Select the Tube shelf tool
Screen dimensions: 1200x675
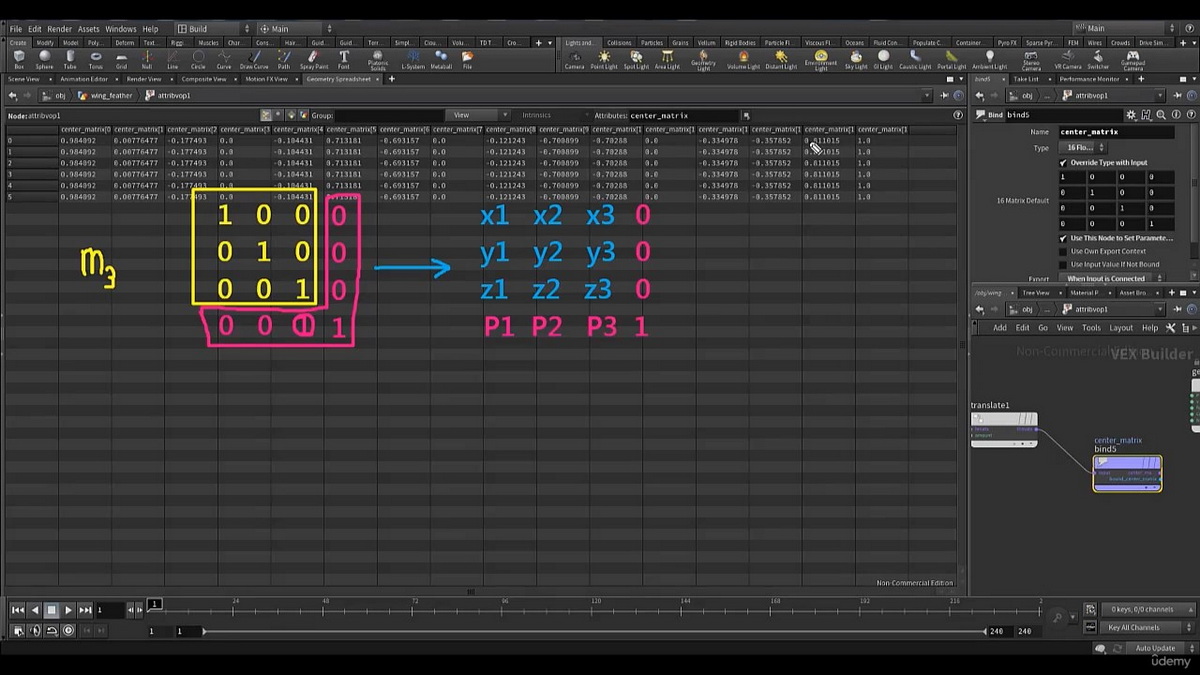[x=70, y=60]
